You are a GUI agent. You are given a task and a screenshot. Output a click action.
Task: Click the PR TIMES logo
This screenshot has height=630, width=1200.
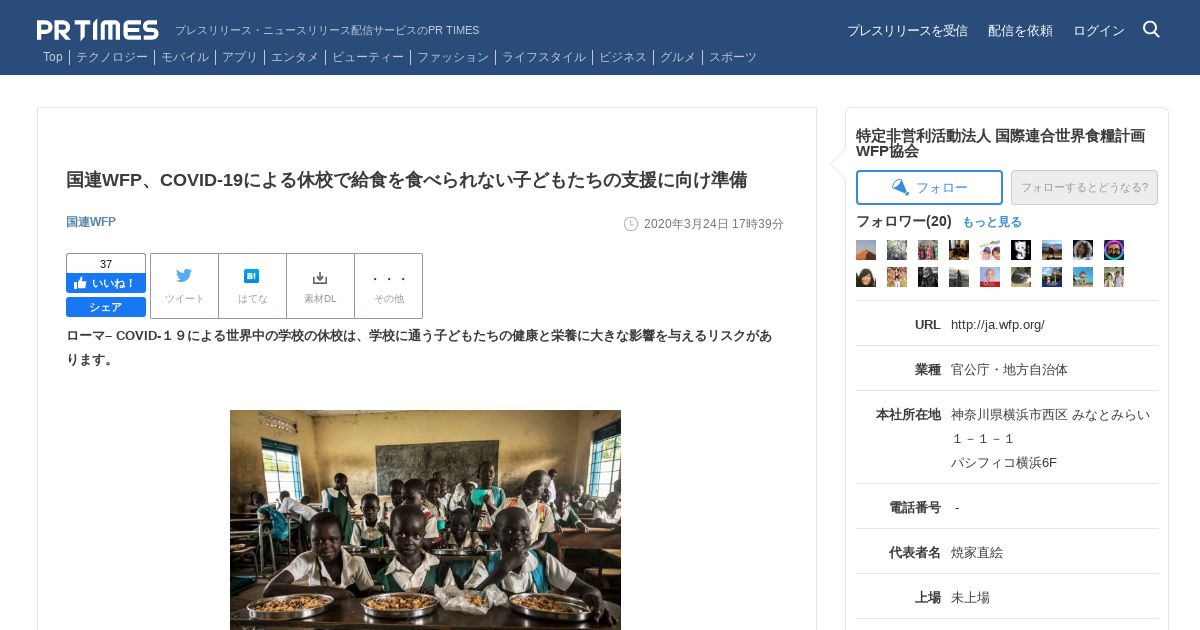point(98,30)
